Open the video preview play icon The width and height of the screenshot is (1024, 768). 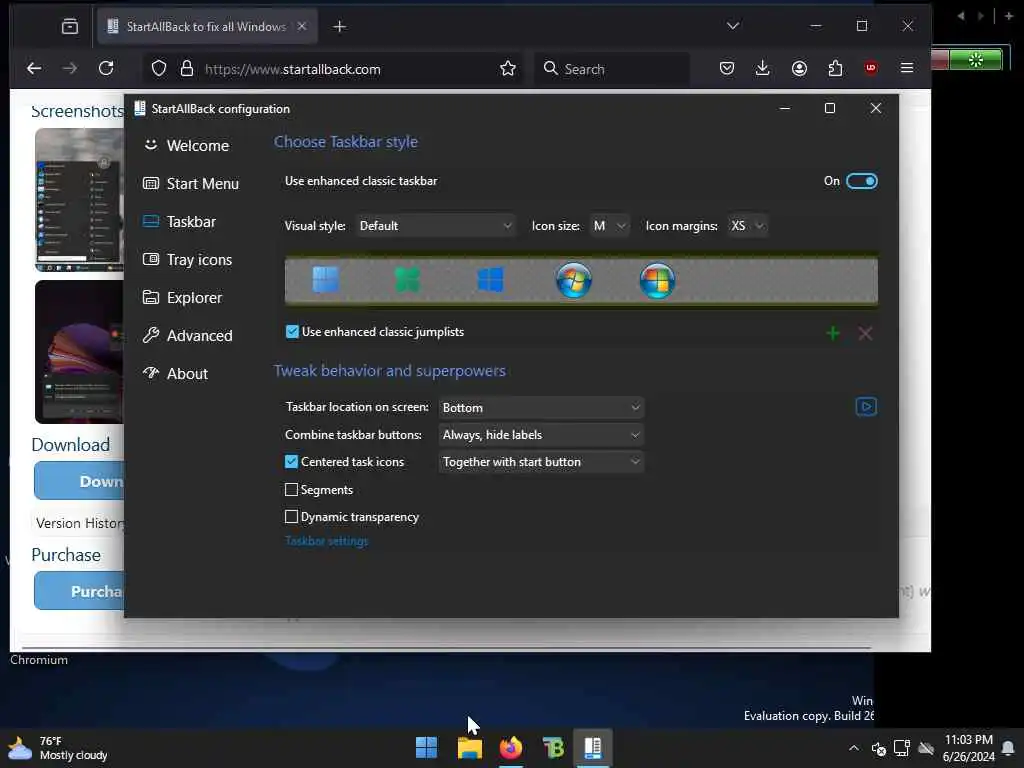coord(866,407)
